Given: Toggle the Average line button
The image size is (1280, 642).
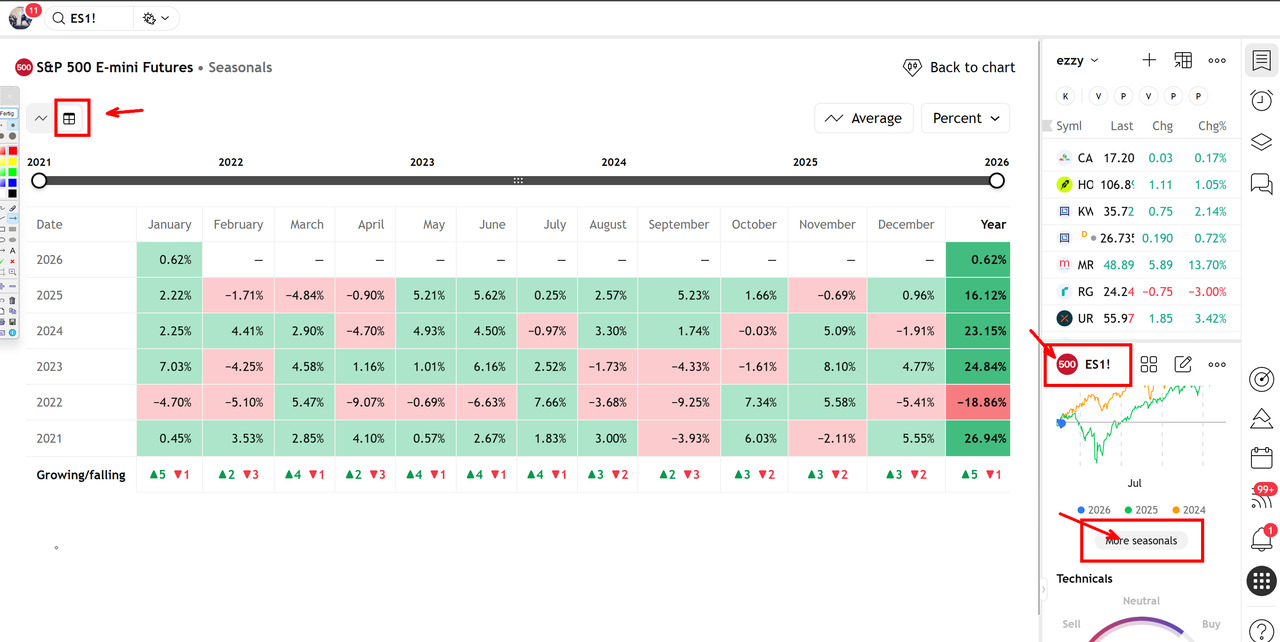Looking at the screenshot, I should tap(863, 118).
